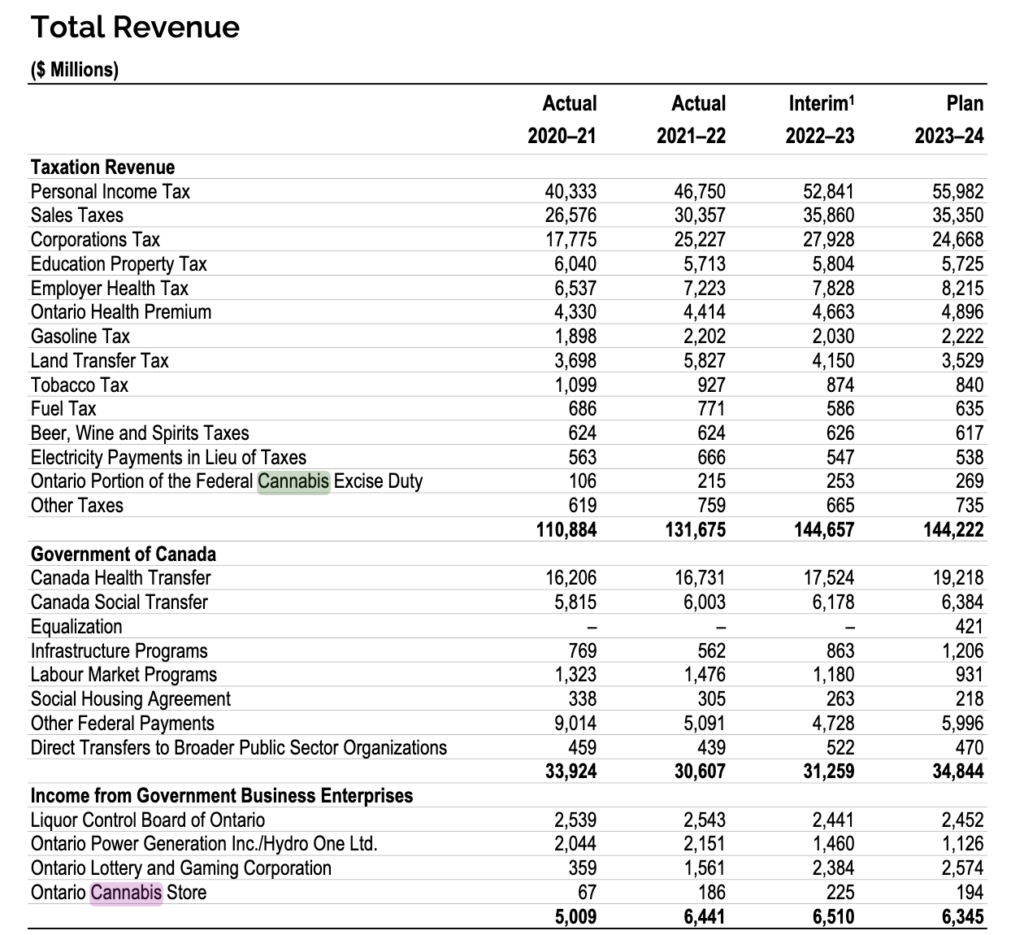
Task: Click the pink-highlighted 'Cannabis' in Ontario Store row
Action: point(126,892)
